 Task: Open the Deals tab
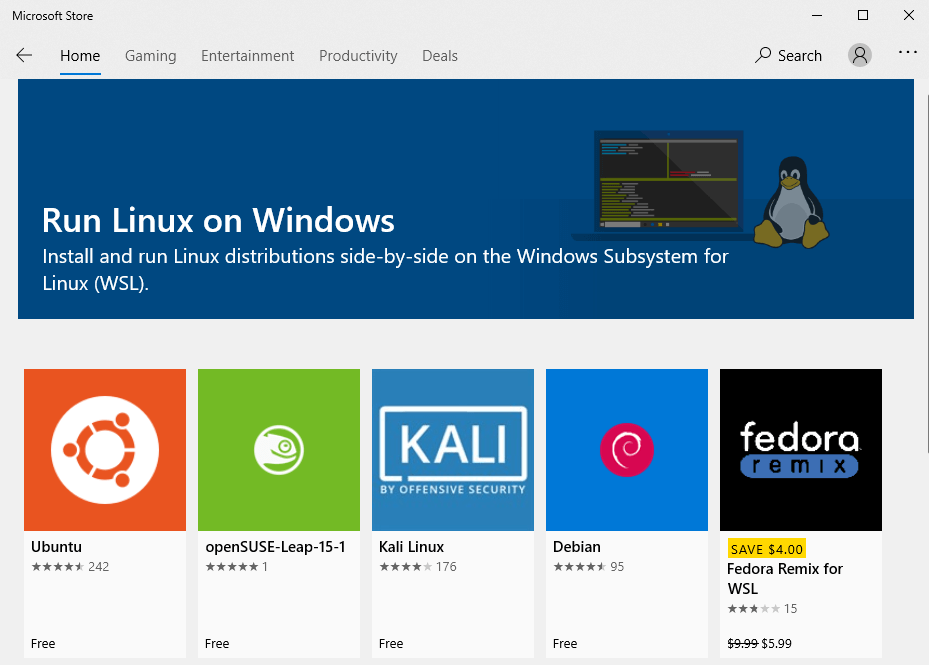click(440, 56)
